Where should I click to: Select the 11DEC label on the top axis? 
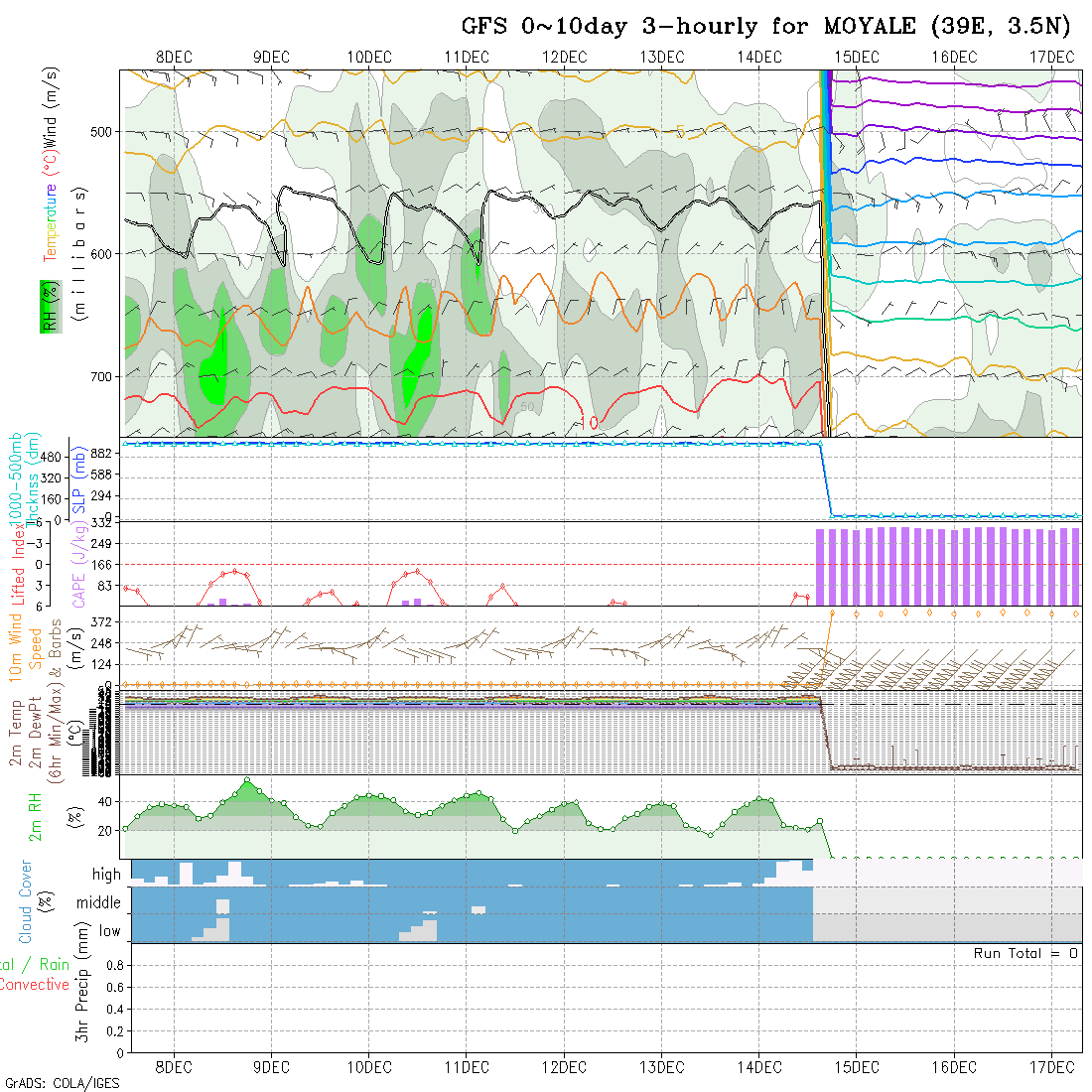[467, 57]
